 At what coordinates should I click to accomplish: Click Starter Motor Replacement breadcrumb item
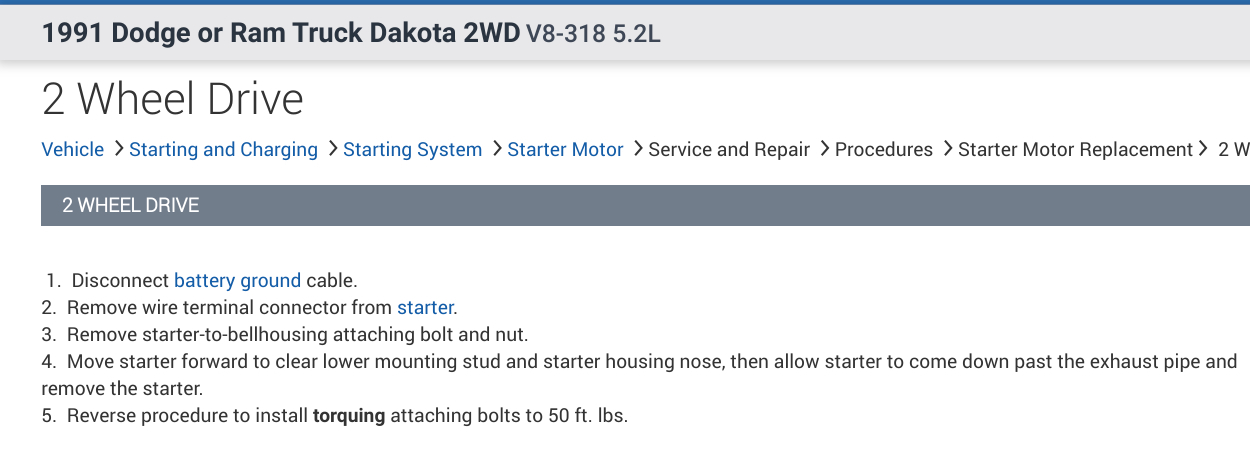point(1075,150)
